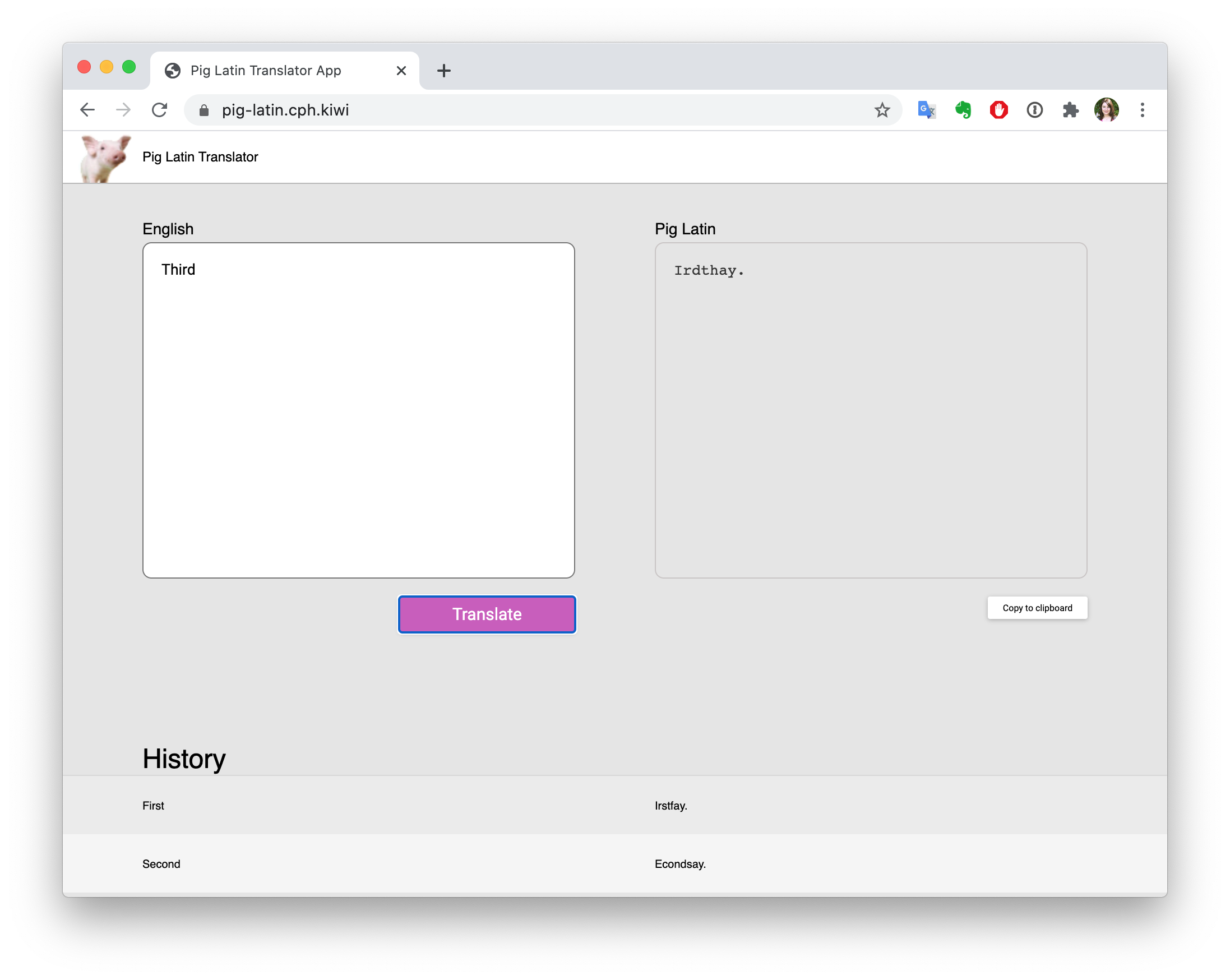The height and width of the screenshot is (980, 1230).
Task: Reload the Pig Latin page
Action: click(x=160, y=109)
